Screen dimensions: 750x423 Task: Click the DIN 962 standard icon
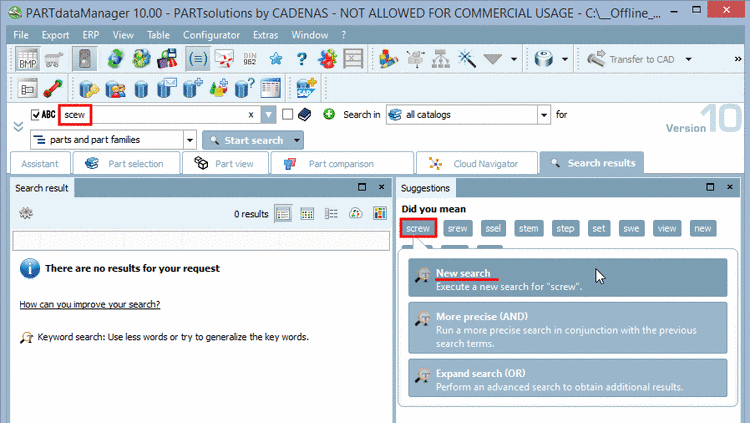250,59
